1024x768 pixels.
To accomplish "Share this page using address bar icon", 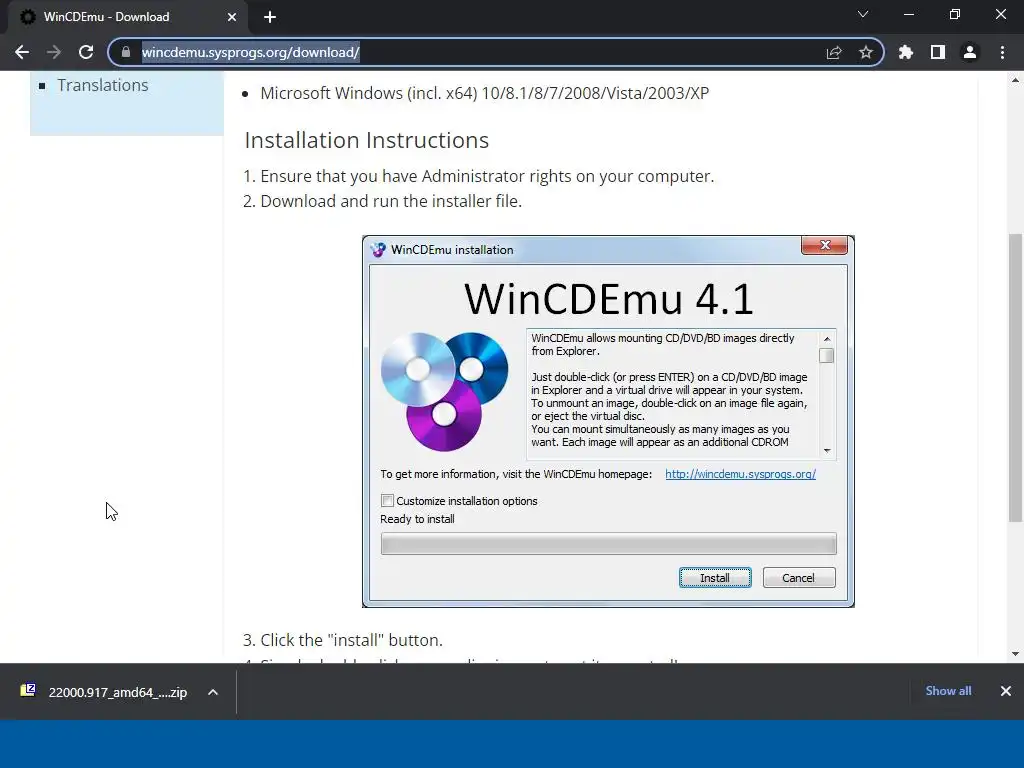I will [834, 52].
